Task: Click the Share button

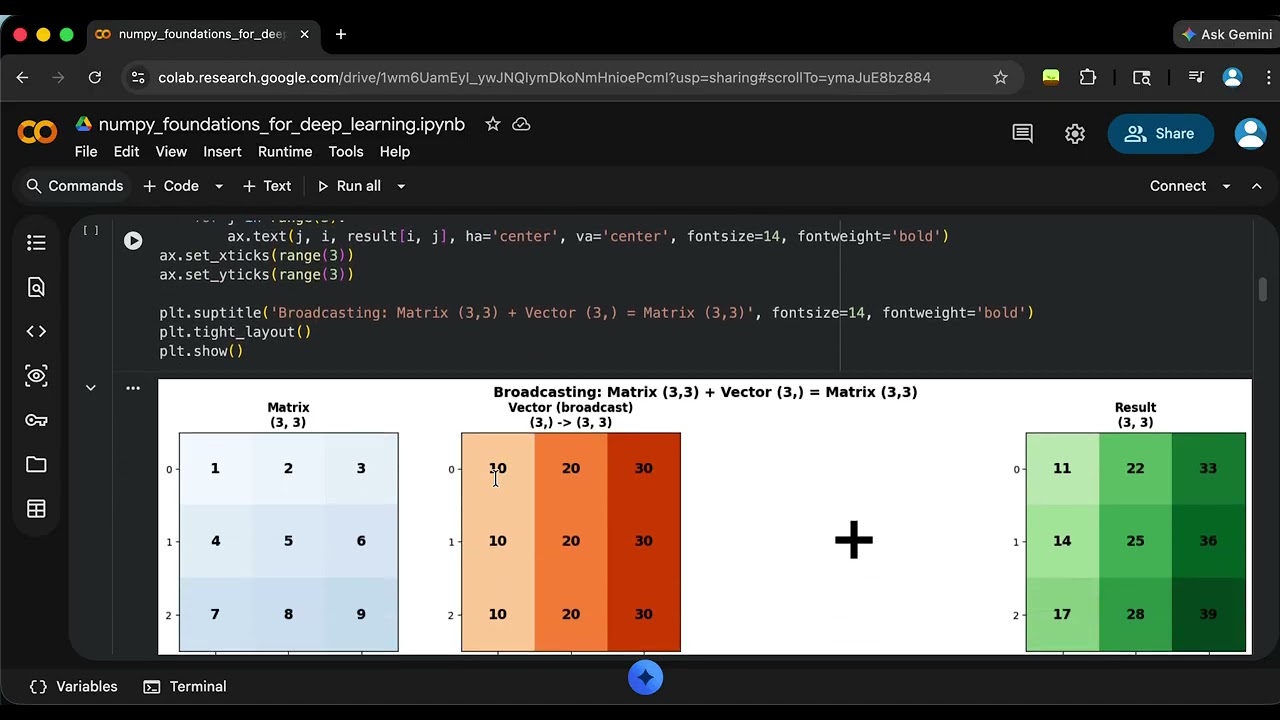Action: coord(1160,134)
